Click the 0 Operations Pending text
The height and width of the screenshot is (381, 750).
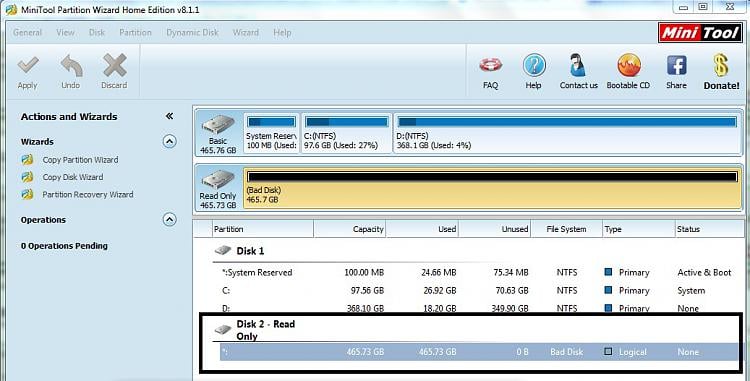coord(64,246)
